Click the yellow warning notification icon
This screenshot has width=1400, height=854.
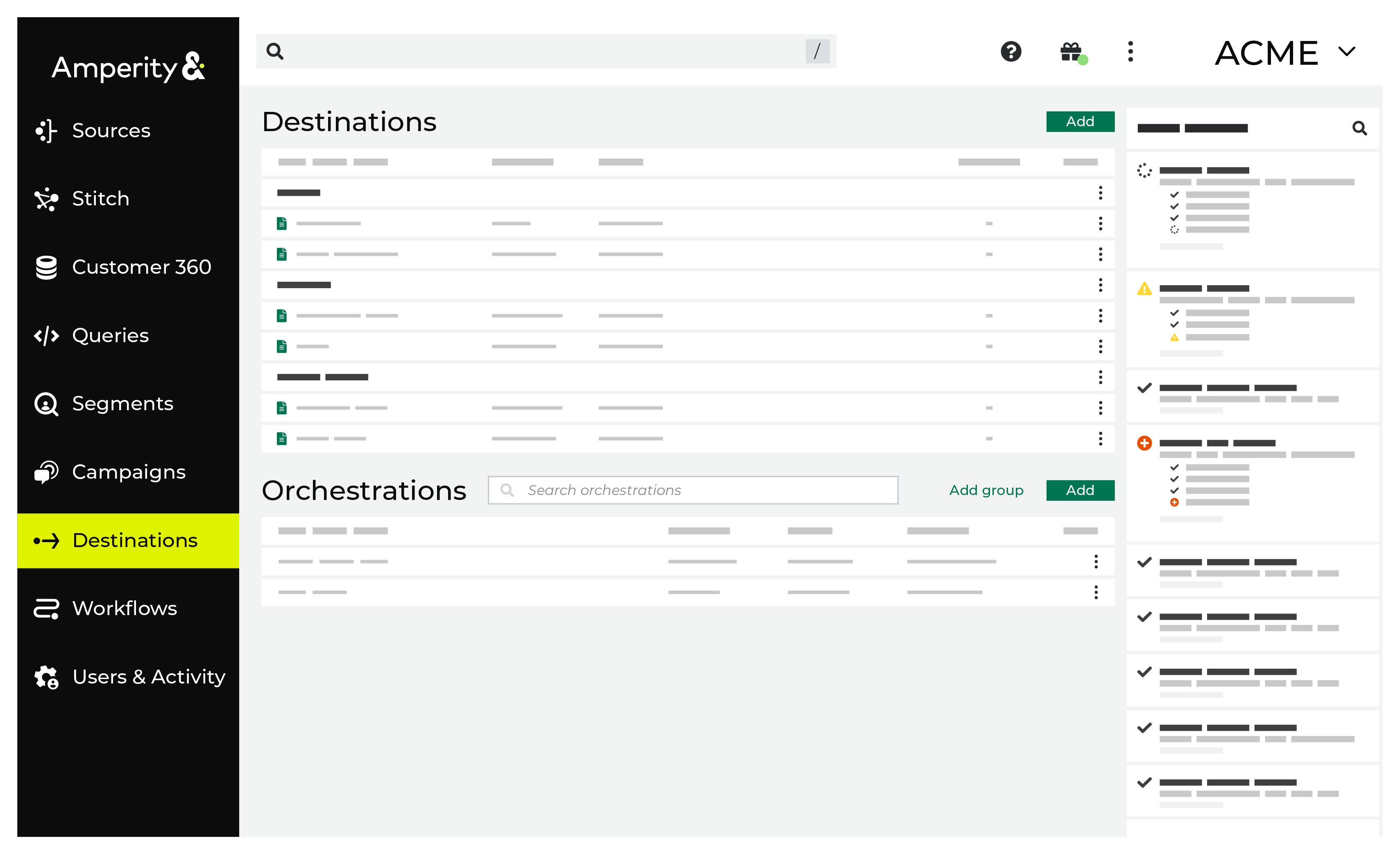click(x=1144, y=289)
